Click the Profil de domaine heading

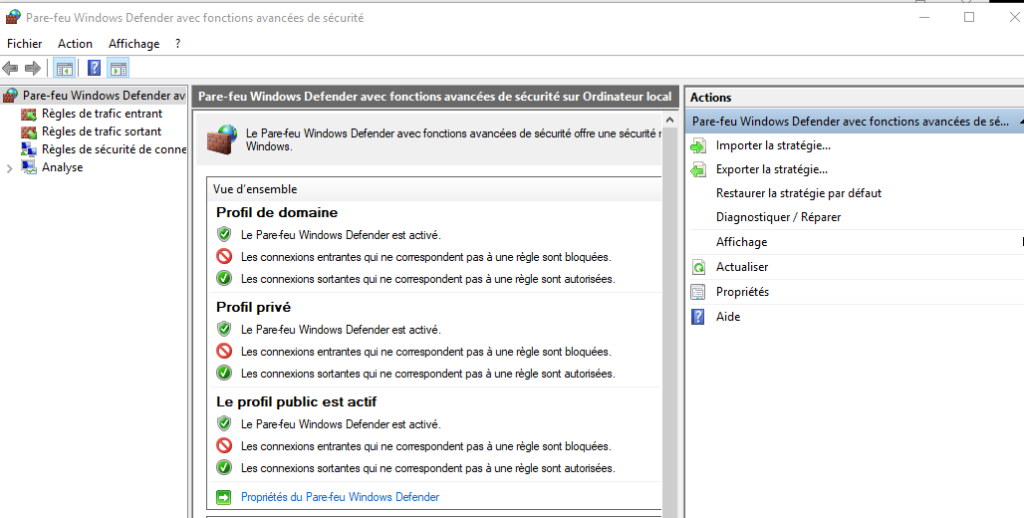[277, 212]
